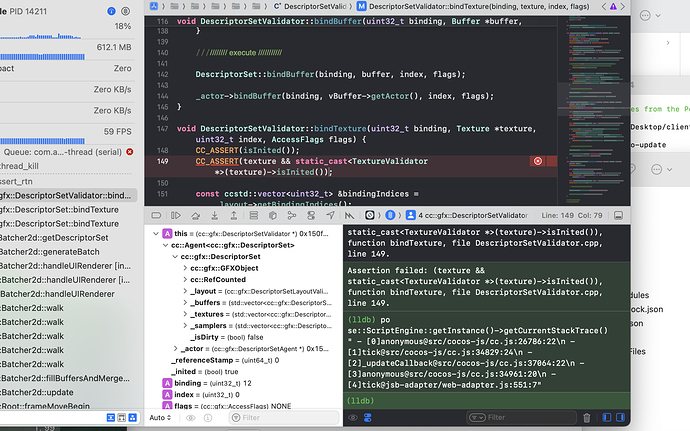Screen dimensions: 690x431
Task: Toggle console eye icon
Action: [353, 418]
